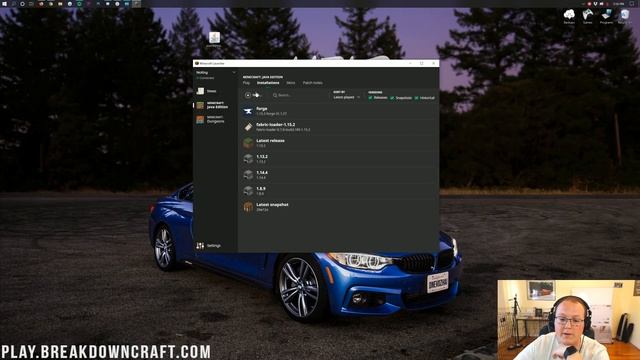The image size is (640, 360).
Task: Open the Recycle Bin desktop icon
Action: click(624, 16)
